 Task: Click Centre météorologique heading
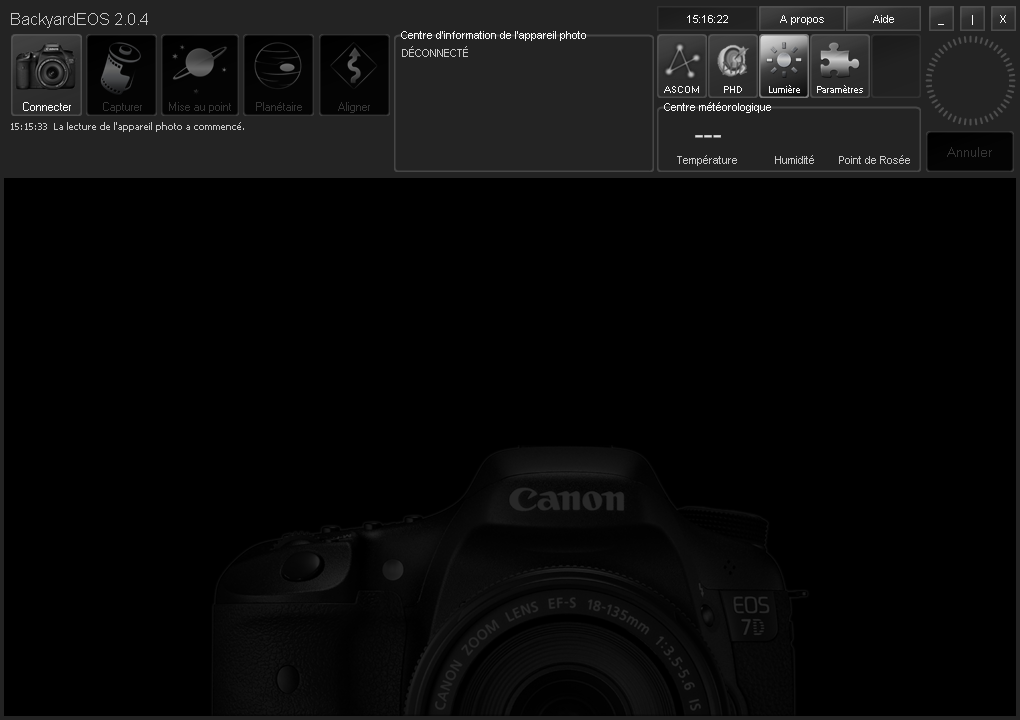[717, 107]
